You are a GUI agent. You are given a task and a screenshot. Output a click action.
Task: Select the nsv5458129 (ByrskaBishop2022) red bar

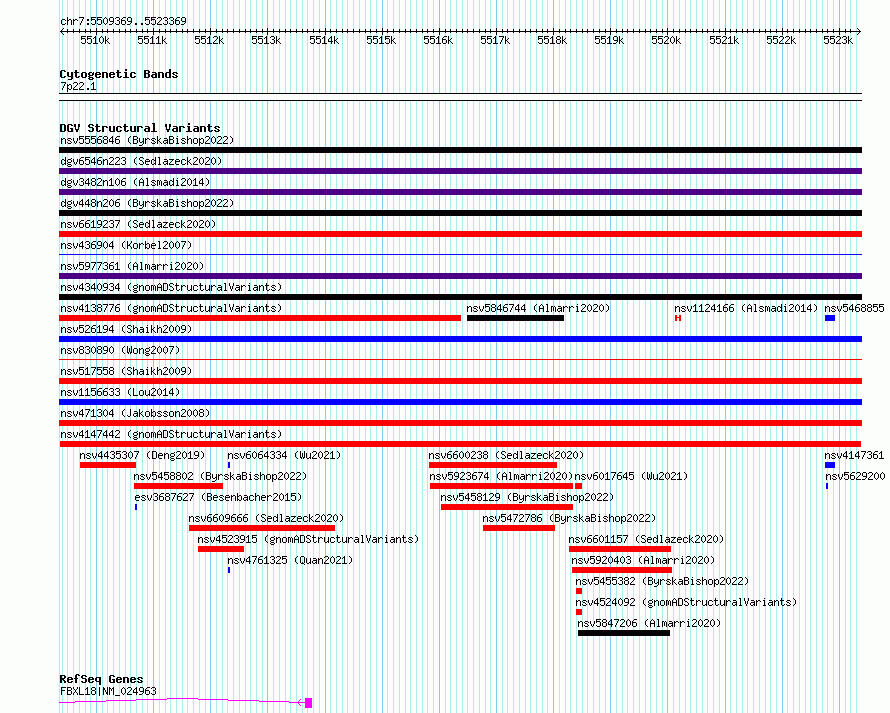click(507, 507)
